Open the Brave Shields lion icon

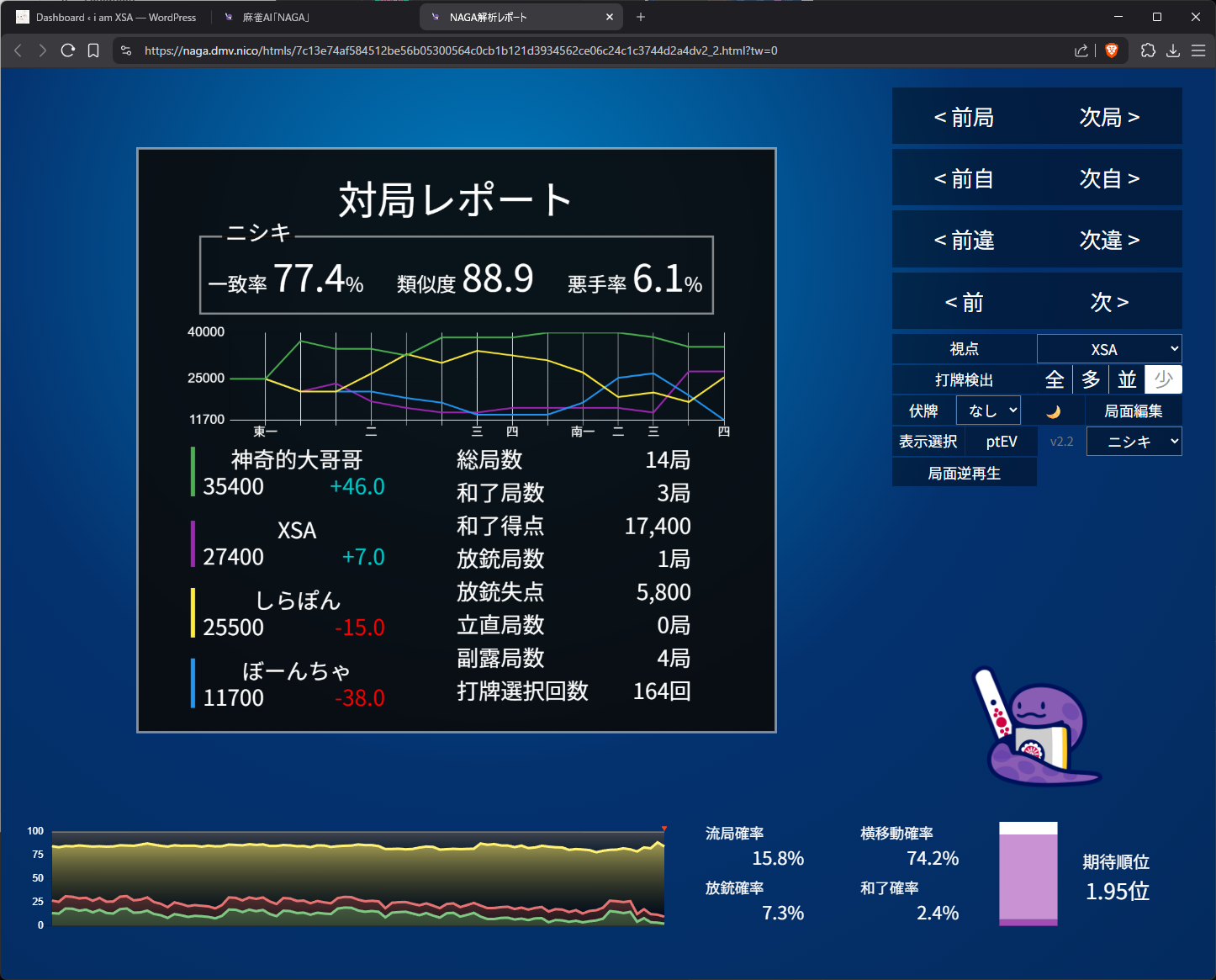pos(1111,50)
